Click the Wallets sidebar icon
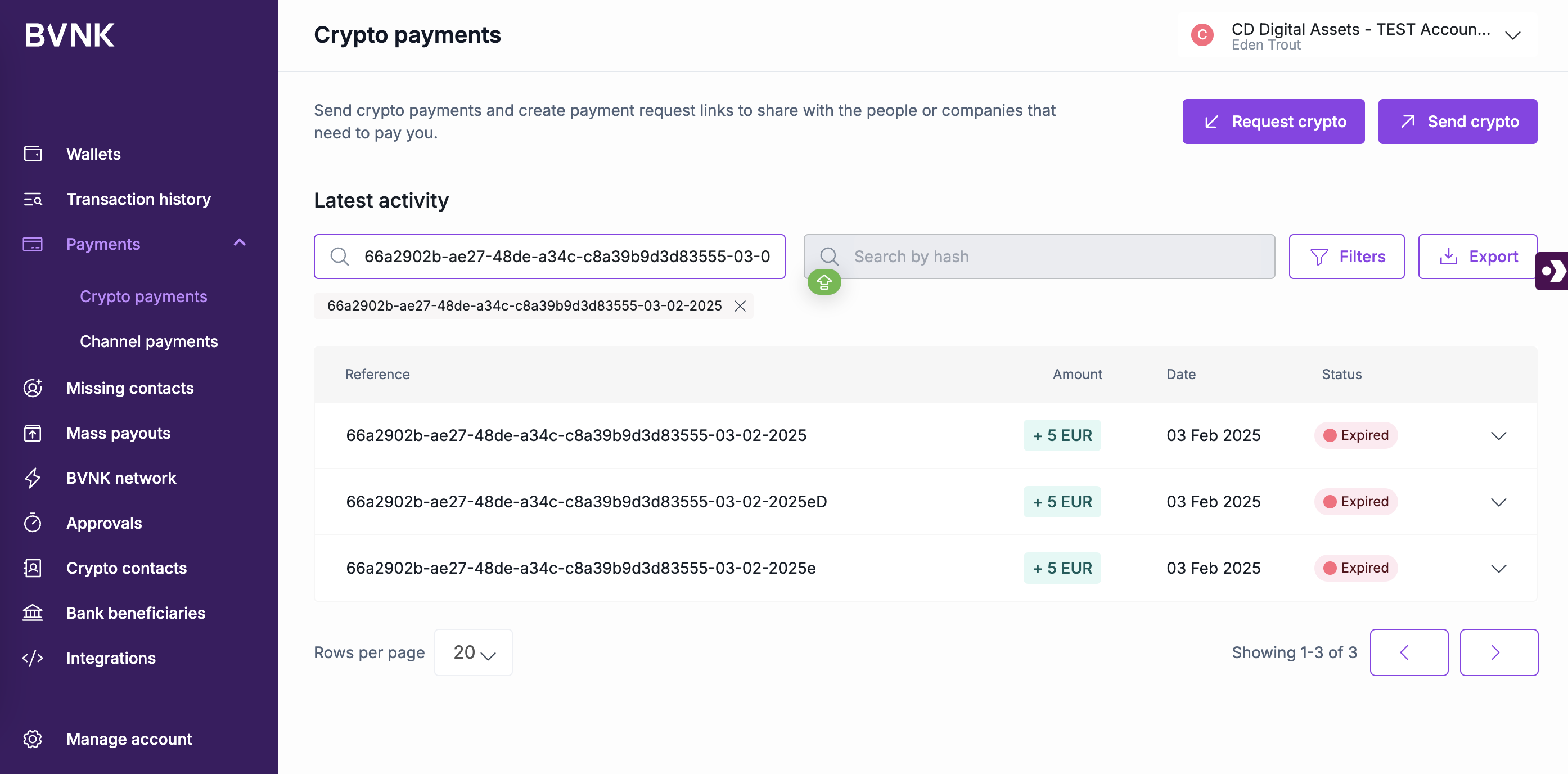The image size is (1568, 774). 33,154
